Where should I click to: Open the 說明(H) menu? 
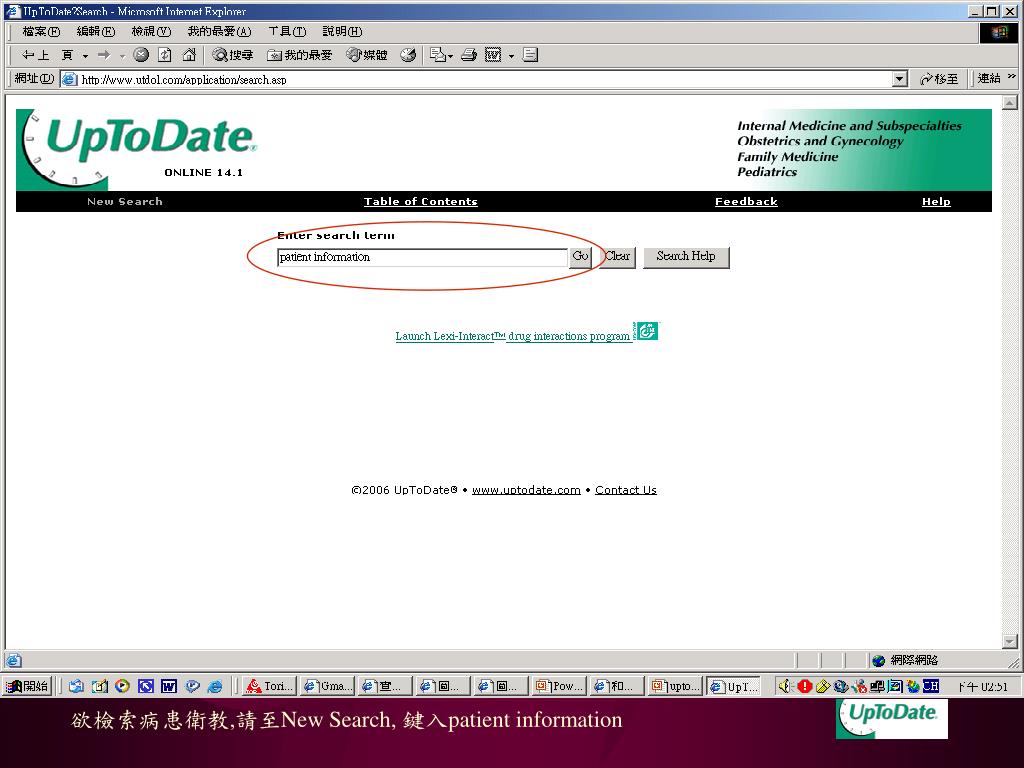click(342, 31)
